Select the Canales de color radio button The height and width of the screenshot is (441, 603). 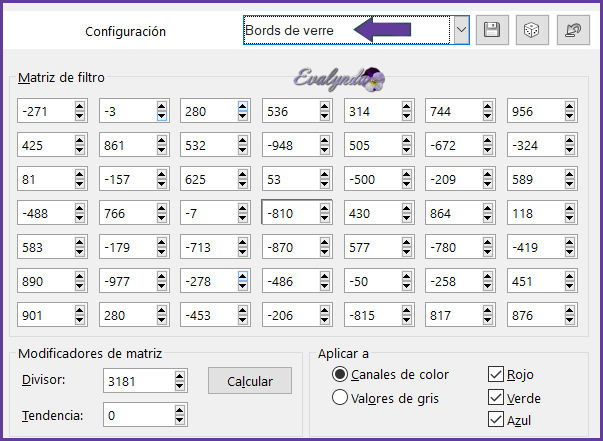point(340,375)
